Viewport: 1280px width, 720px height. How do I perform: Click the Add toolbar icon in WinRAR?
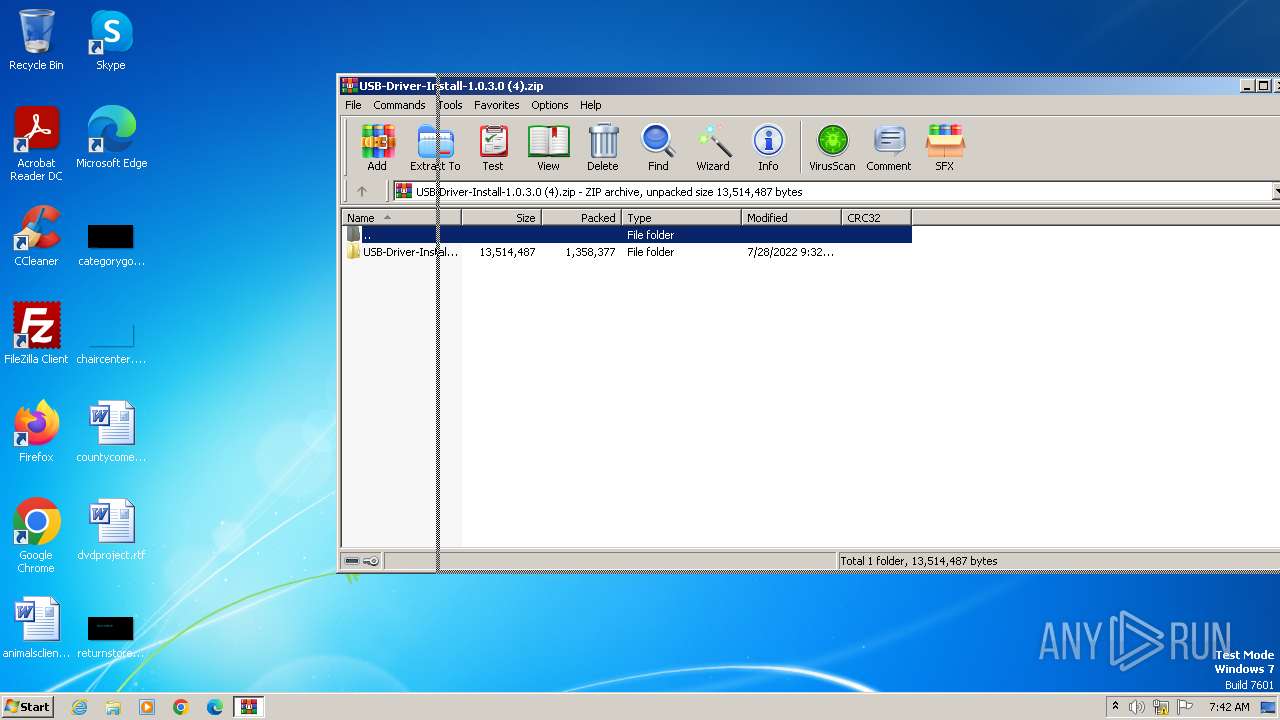point(377,148)
